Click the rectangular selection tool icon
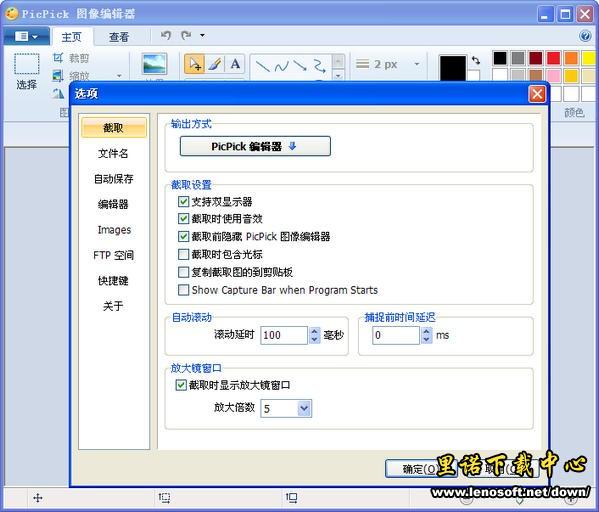 (26, 64)
